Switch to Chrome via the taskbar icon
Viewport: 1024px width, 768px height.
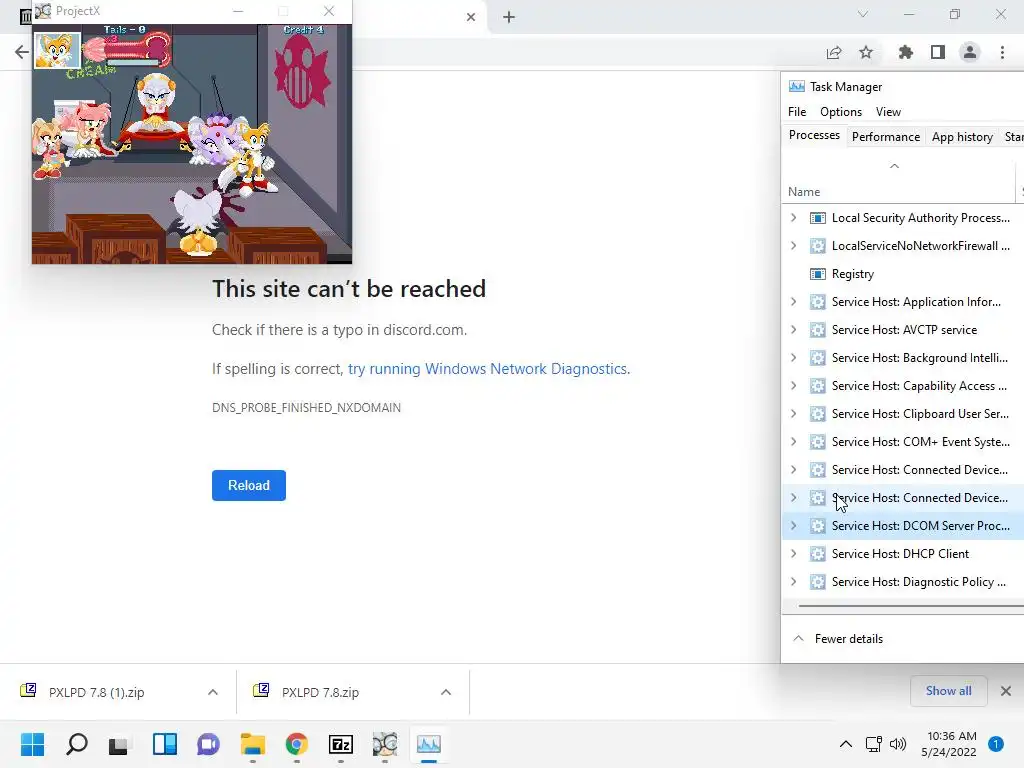tap(296, 744)
